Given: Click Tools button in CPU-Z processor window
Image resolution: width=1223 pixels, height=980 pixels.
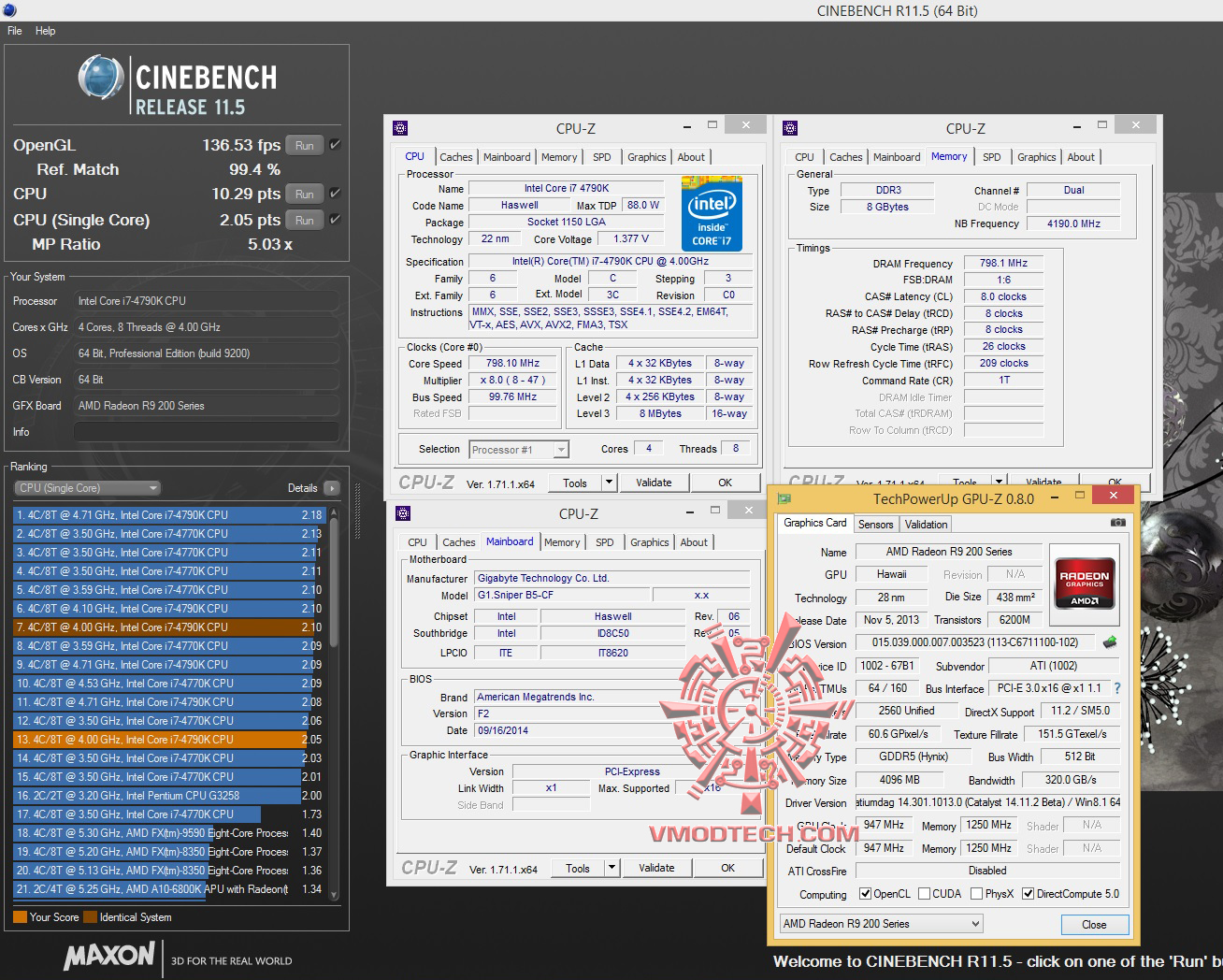Looking at the screenshot, I should tap(575, 483).
